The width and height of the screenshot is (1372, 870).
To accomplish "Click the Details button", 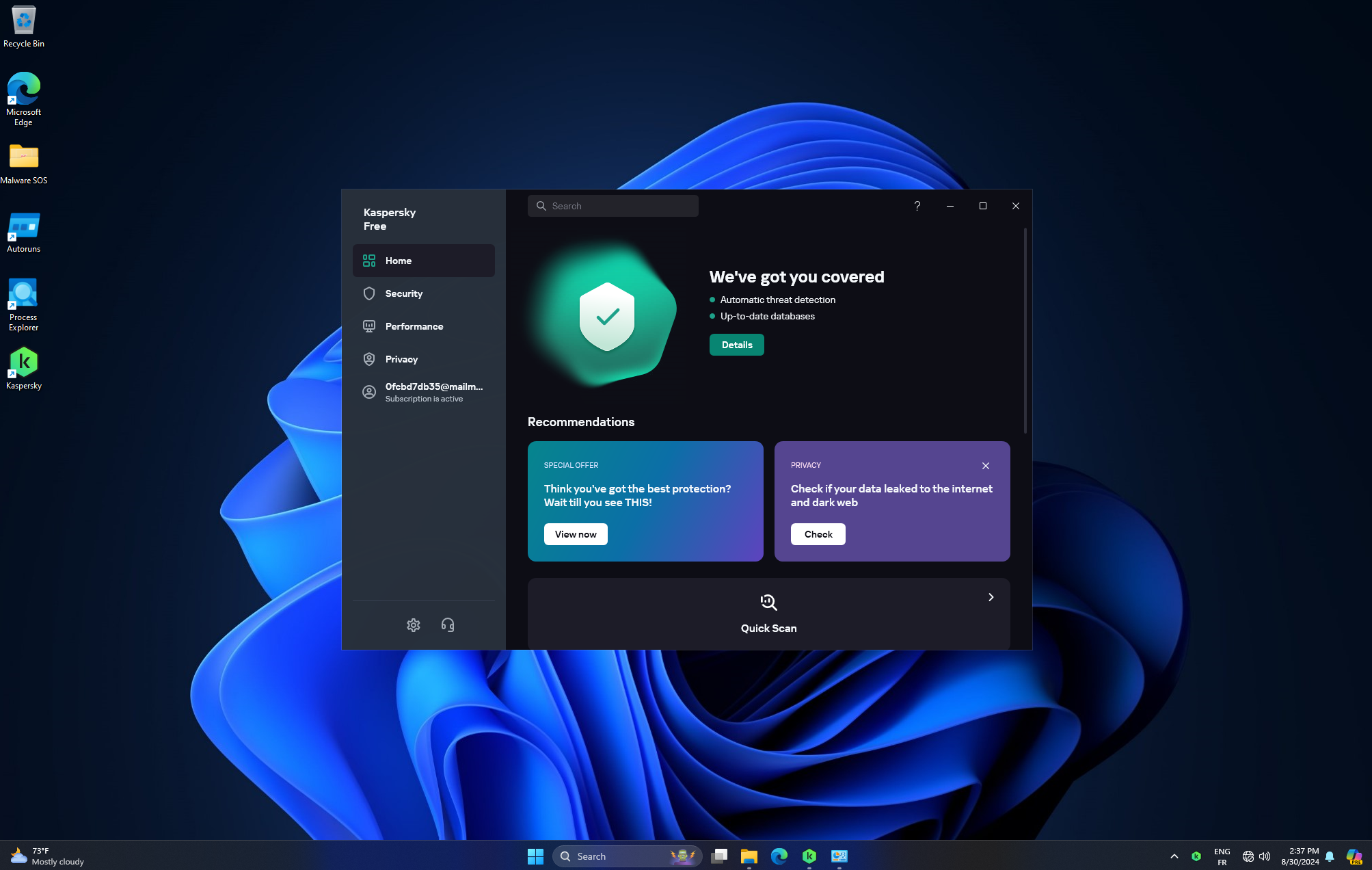I will (x=736, y=345).
